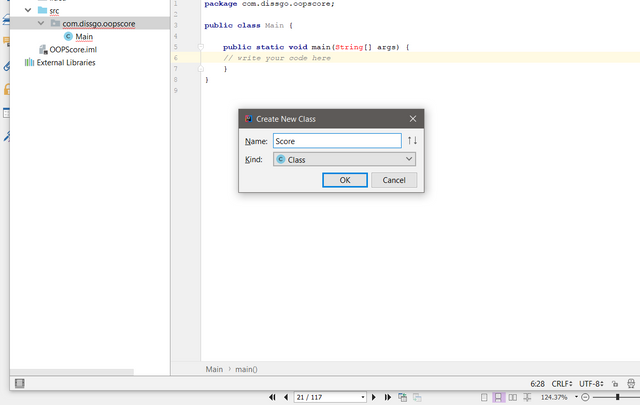Screen dimensions: 640x405
Task: Click the tool window toggle in status bar
Action: coord(20,383)
